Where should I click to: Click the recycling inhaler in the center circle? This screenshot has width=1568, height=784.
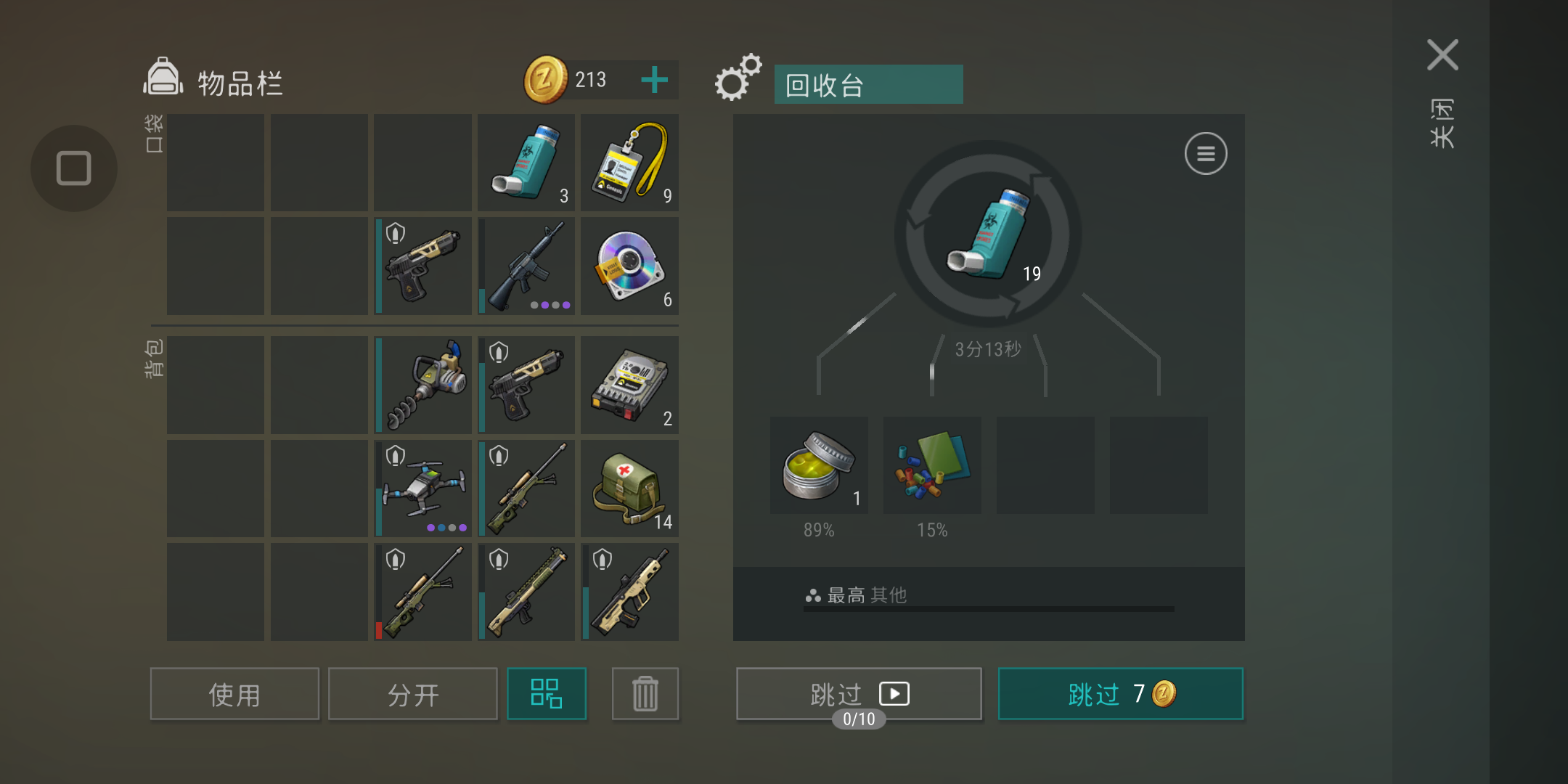[x=989, y=234]
